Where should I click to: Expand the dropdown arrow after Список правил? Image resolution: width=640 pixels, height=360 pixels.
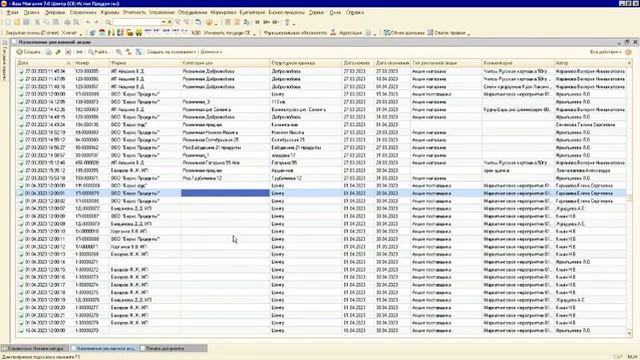[469, 34]
